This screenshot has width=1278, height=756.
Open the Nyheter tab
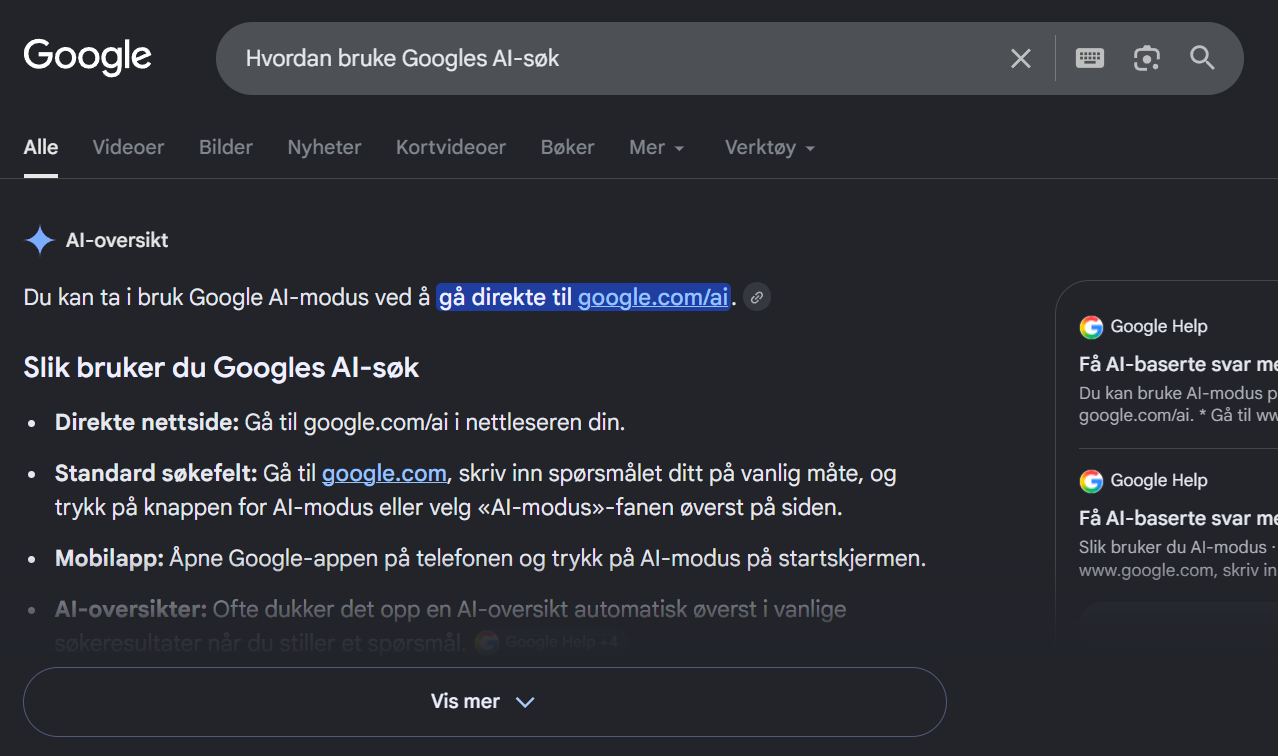pyautogui.click(x=324, y=147)
